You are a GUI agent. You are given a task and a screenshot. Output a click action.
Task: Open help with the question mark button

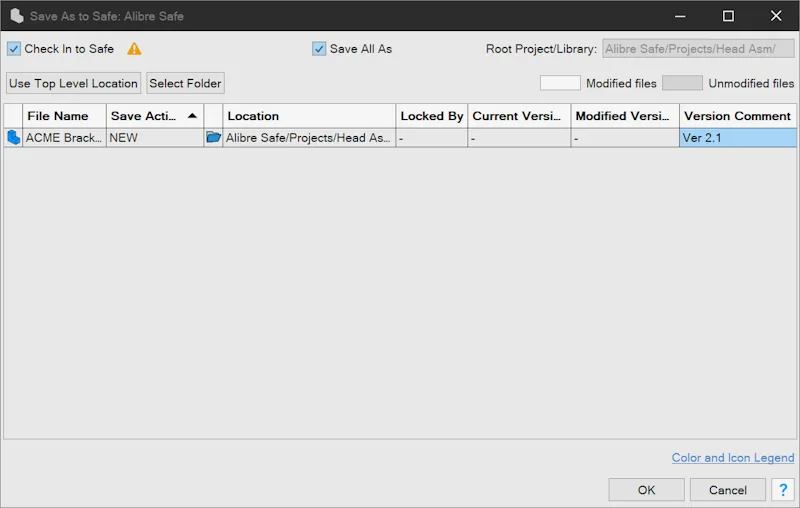tap(783, 490)
